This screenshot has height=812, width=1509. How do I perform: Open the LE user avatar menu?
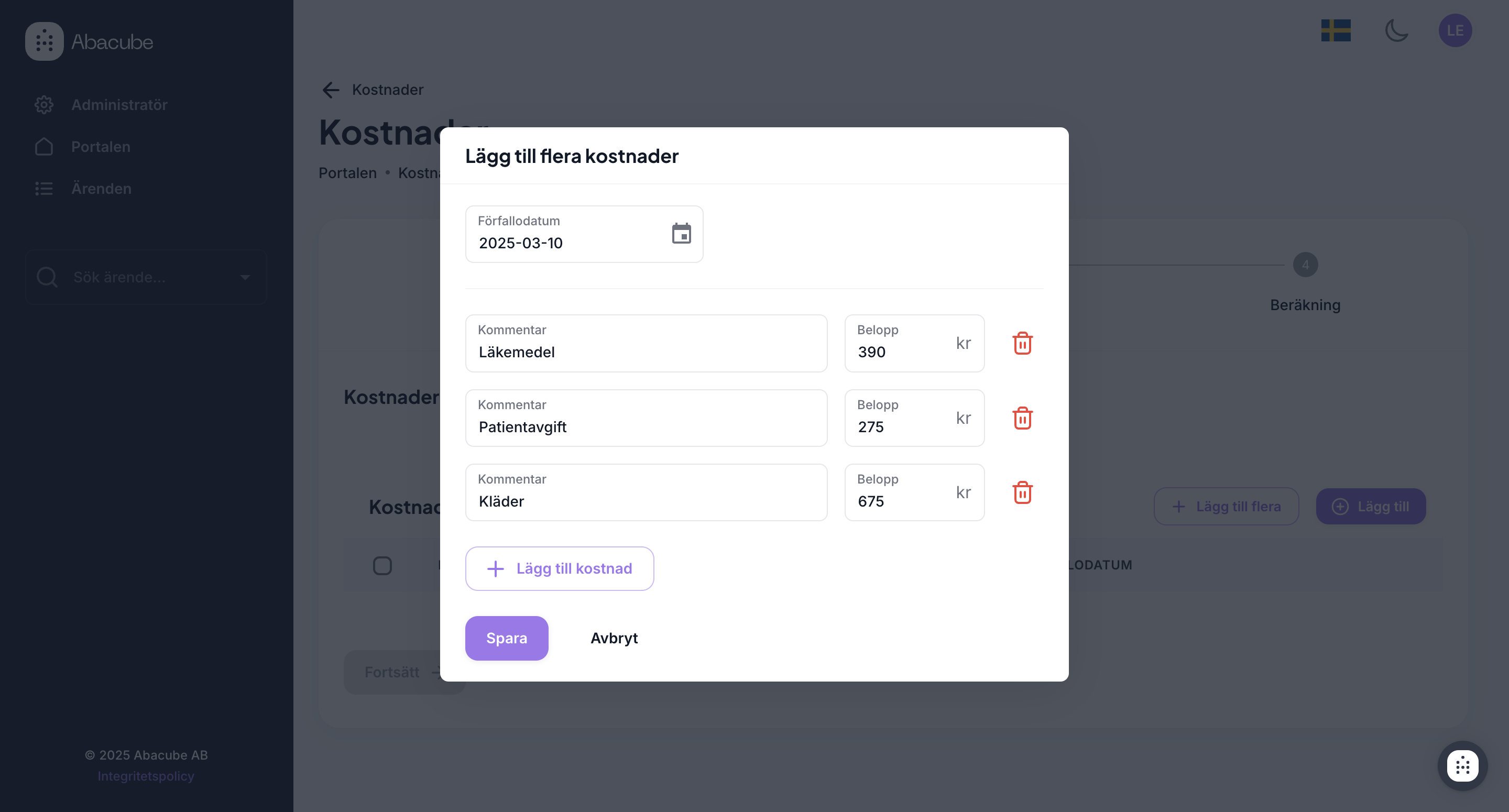(1455, 30)
